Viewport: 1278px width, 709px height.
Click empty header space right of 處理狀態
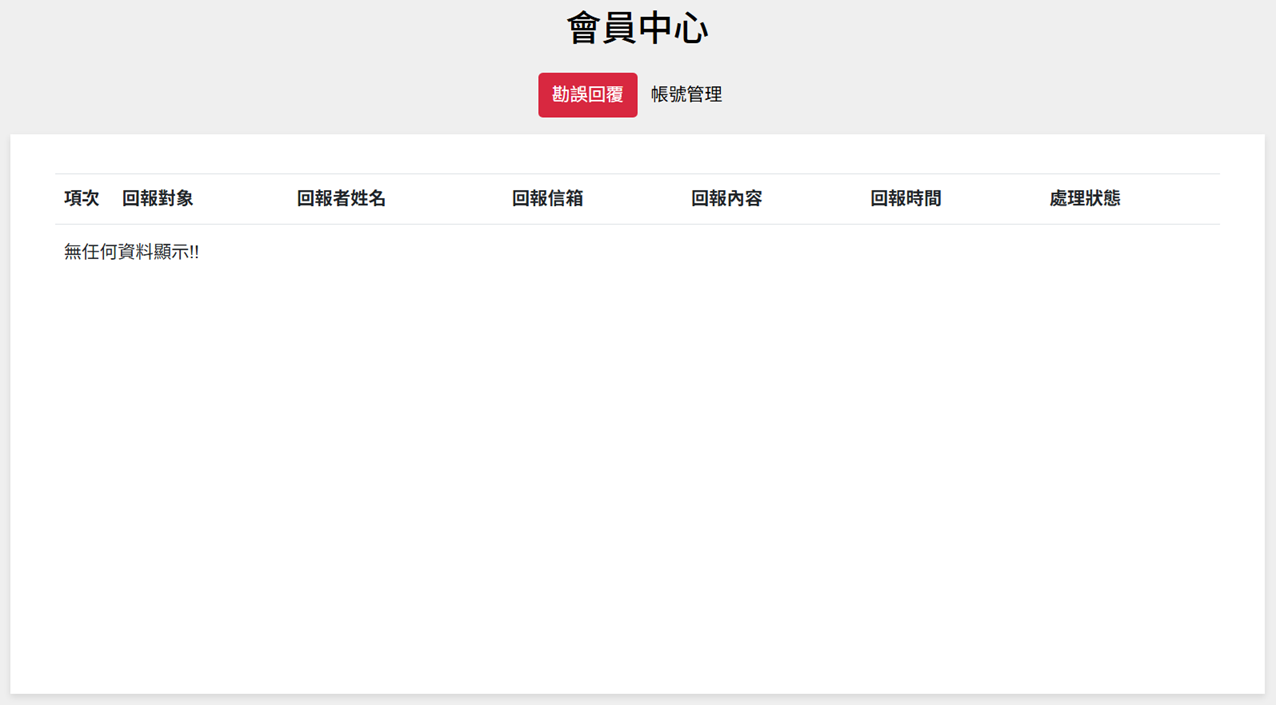pyautogui.click(x=1175, y=199)
